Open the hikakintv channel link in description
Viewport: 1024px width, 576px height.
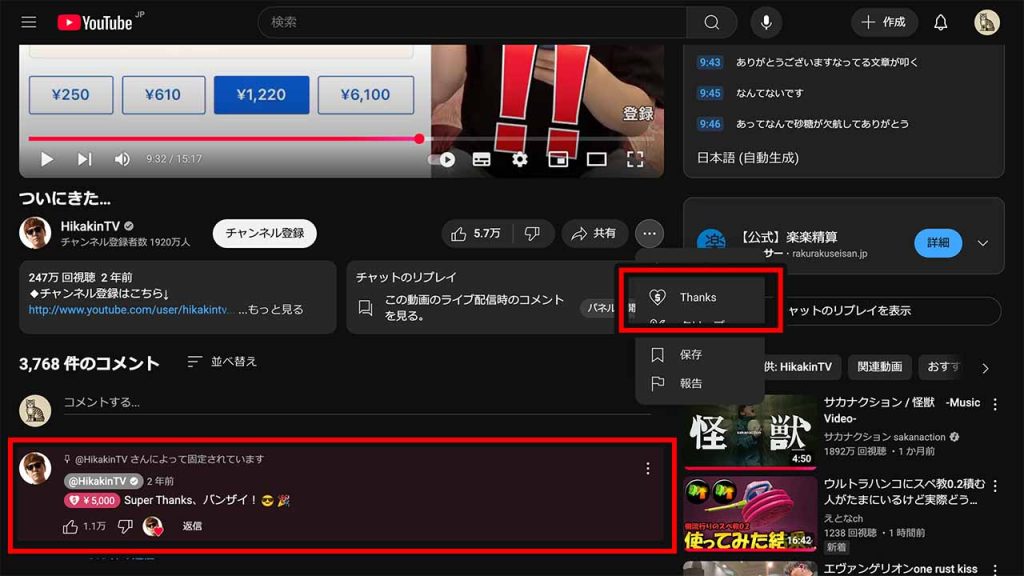129,310
